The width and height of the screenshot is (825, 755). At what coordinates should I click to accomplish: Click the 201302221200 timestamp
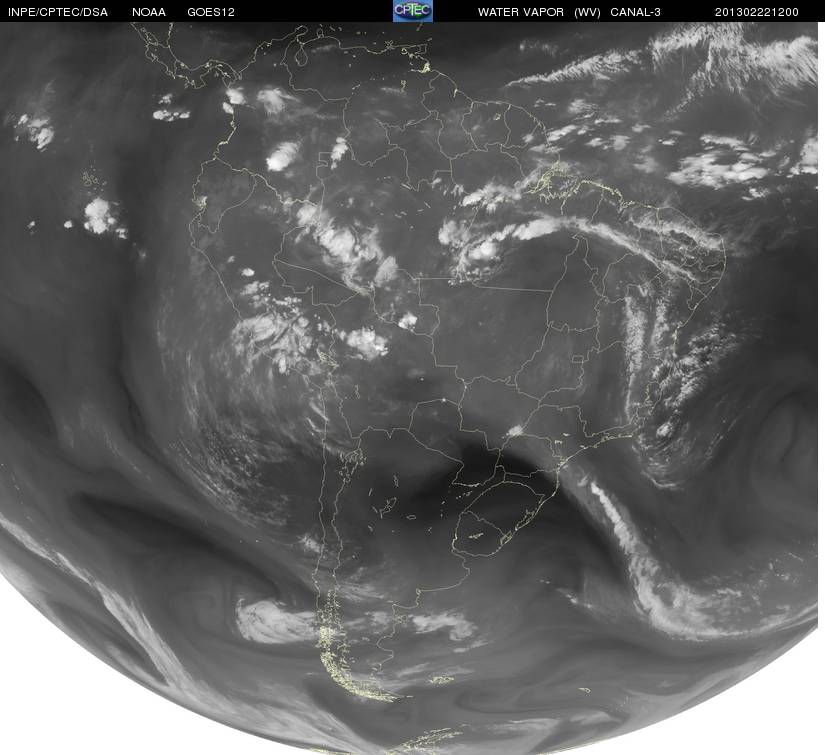pyautogui.click(x=757, y=12)
